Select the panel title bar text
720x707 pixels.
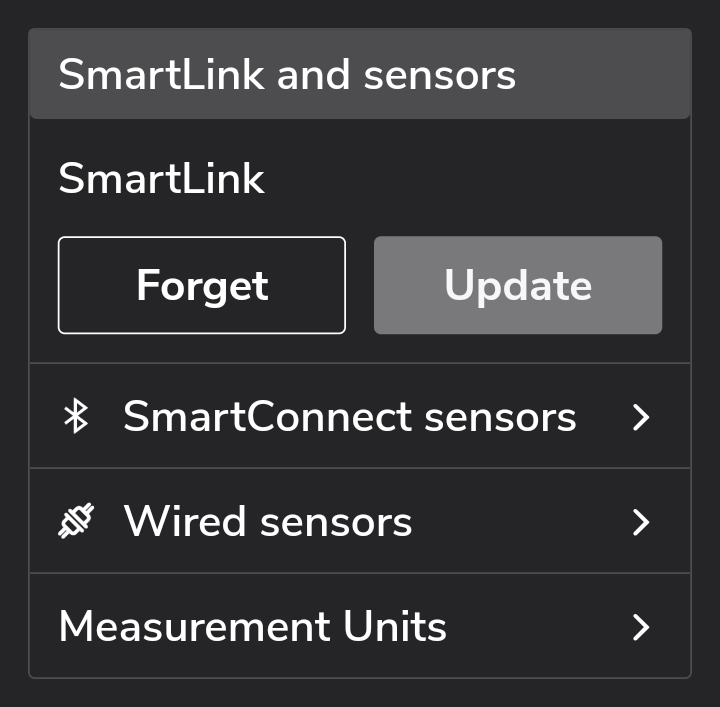pyautogui.click(x=287, y=75)
